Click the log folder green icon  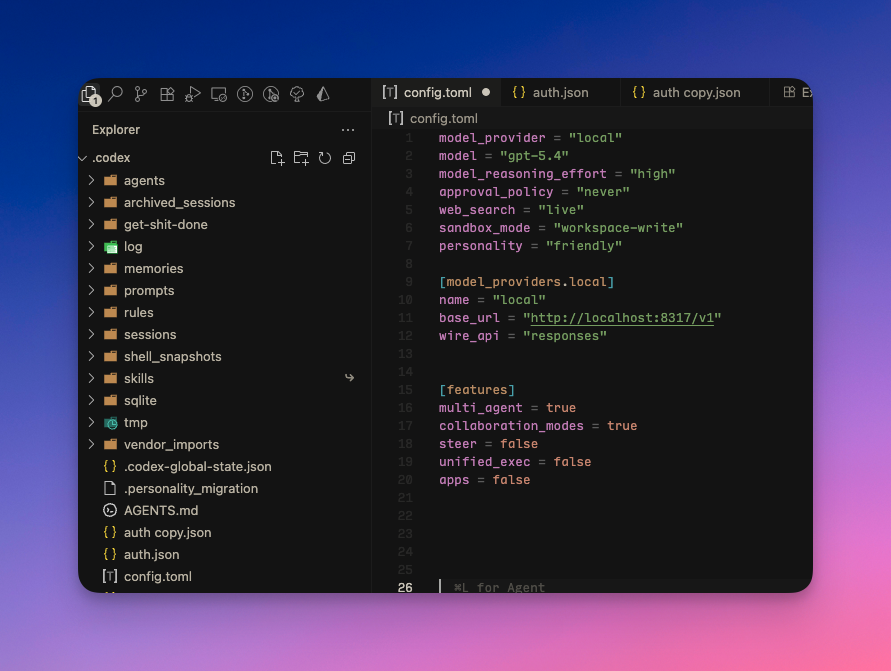(x=111, y=247)
